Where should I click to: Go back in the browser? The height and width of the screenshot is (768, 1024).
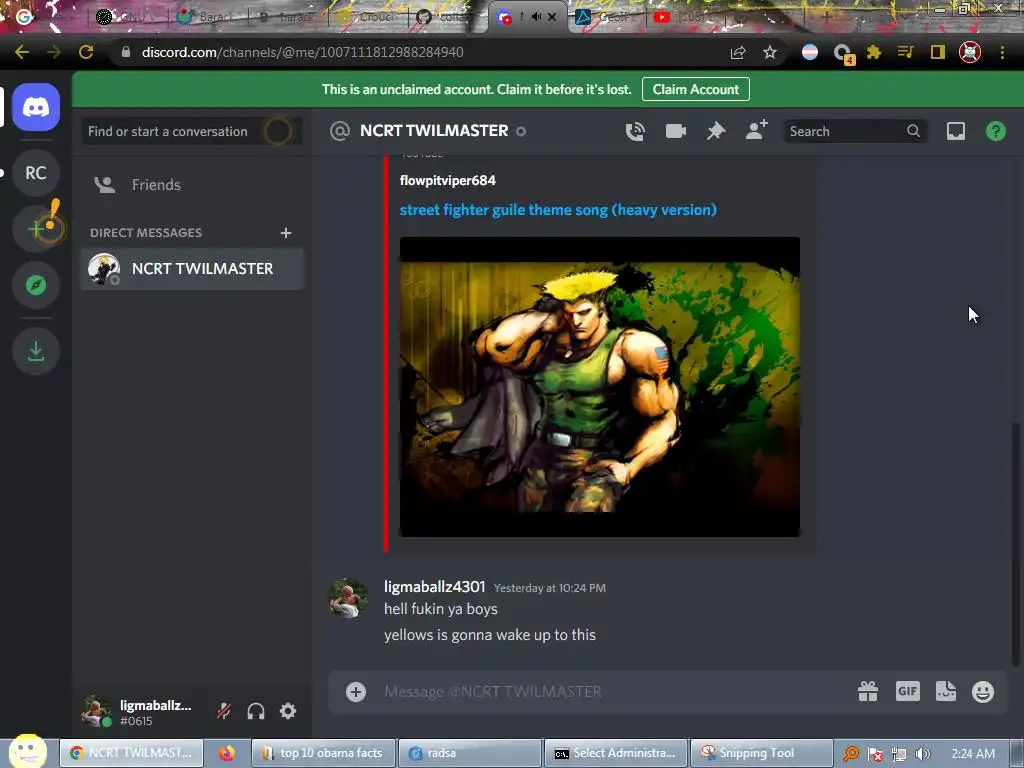point(22,52)
